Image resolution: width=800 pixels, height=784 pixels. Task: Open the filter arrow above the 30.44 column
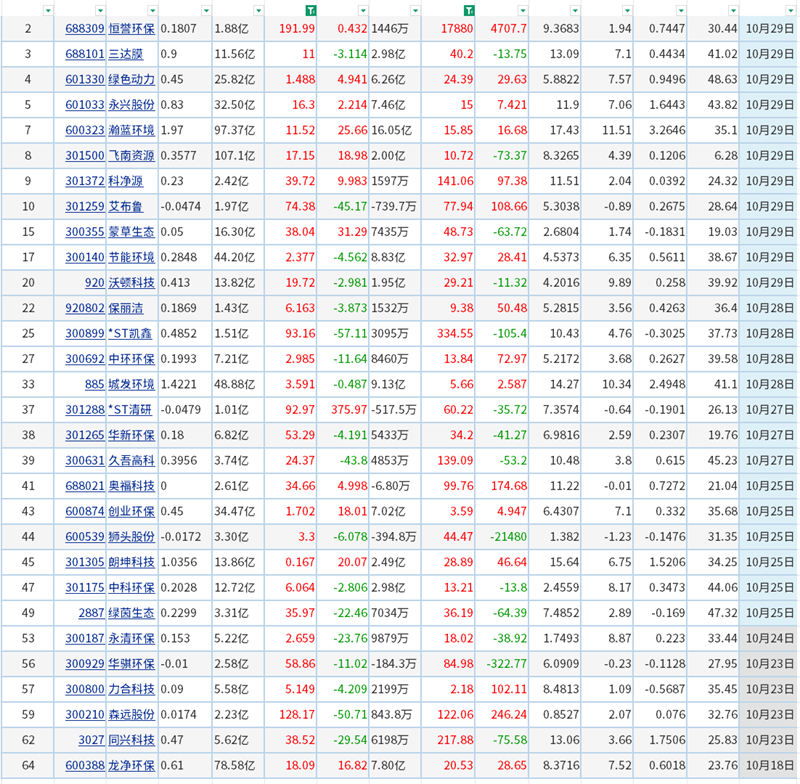(x=731, y=10)
